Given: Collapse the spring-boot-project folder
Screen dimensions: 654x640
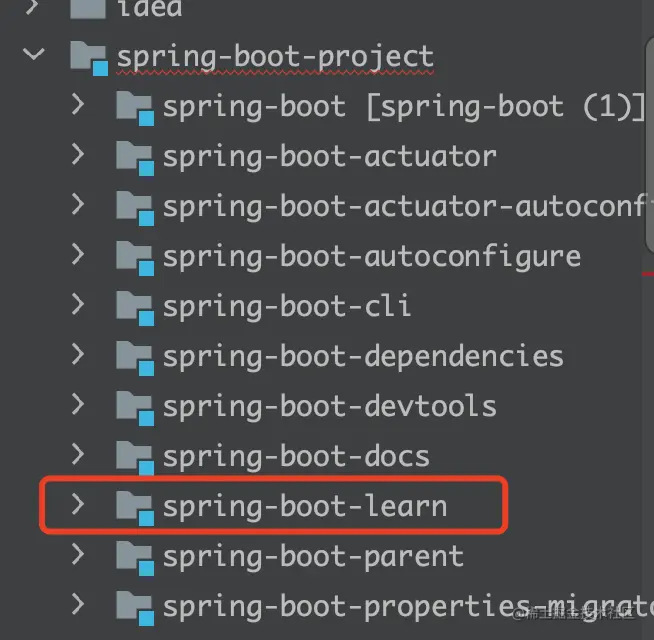Looking at the screenshot, I should (x=34, y=53).
